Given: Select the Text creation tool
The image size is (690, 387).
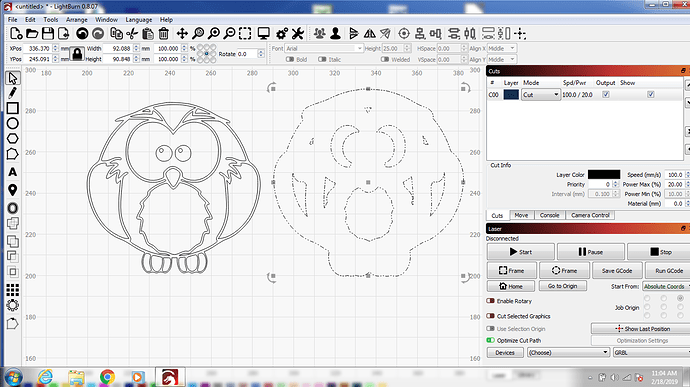Looking at the screenshot, I should 12,172.
